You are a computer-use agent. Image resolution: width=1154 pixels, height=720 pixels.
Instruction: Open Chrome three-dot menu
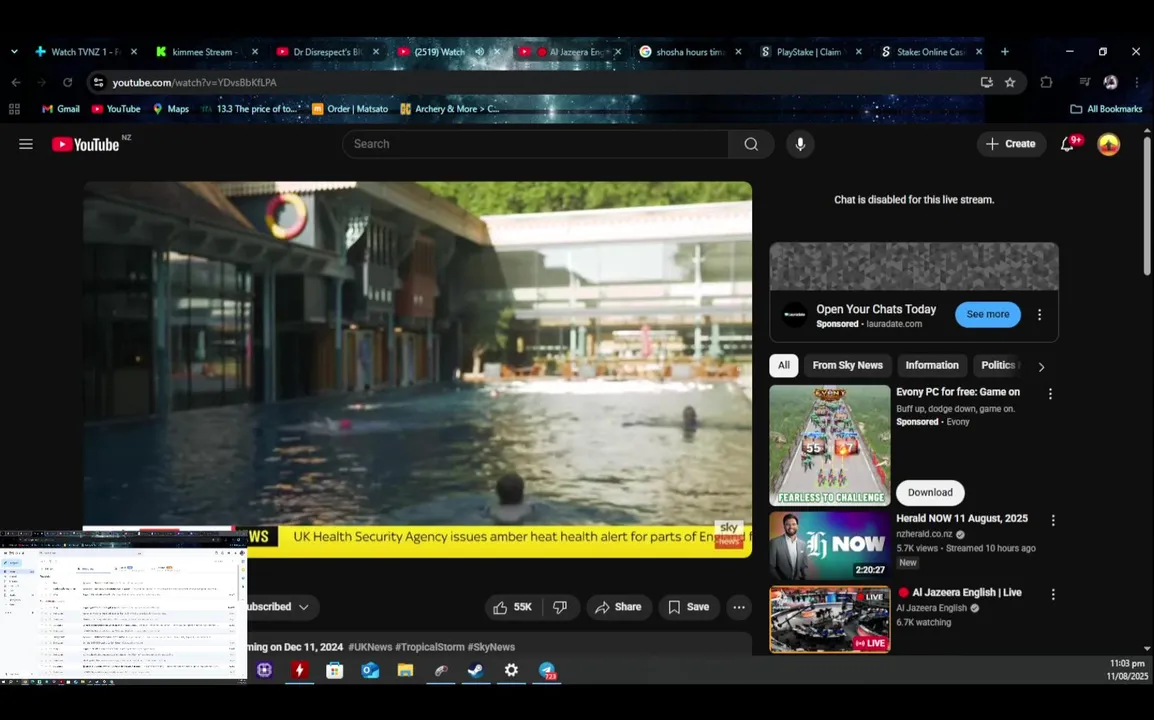tap(1137, 82)
